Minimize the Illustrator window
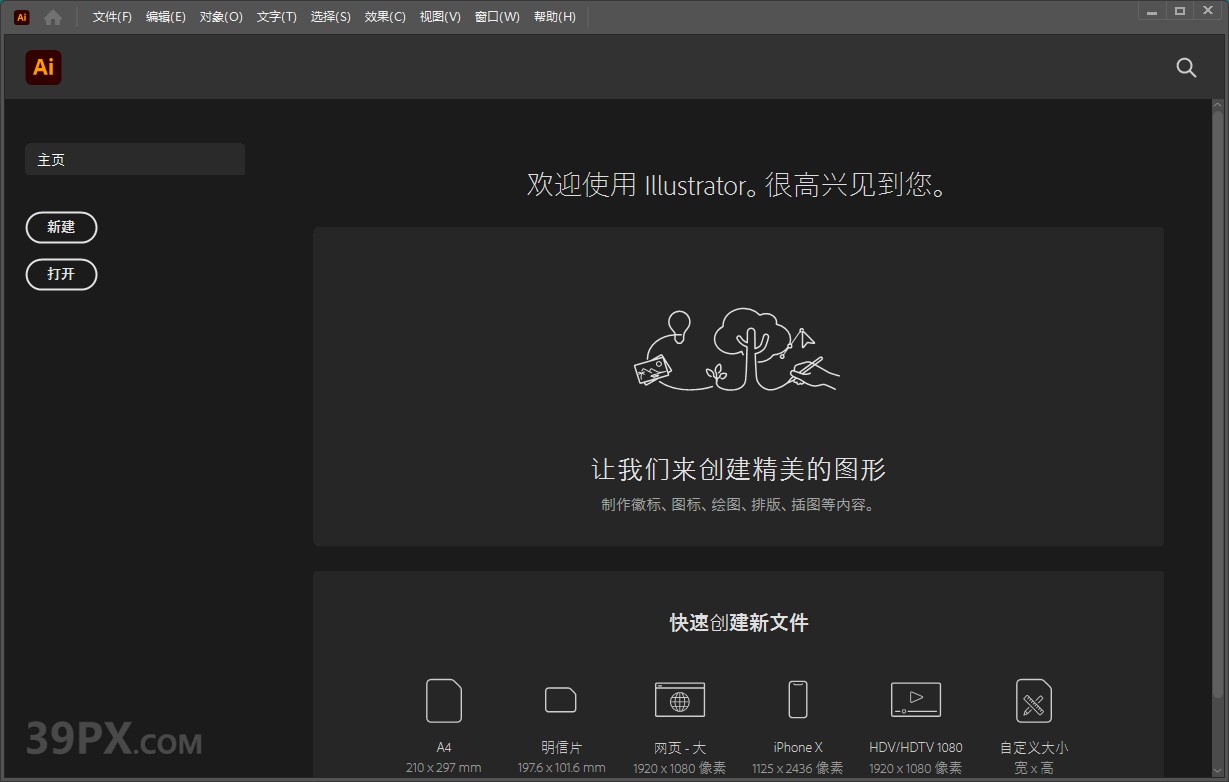Screen dimensions: 1229x782 point(1153,10)
